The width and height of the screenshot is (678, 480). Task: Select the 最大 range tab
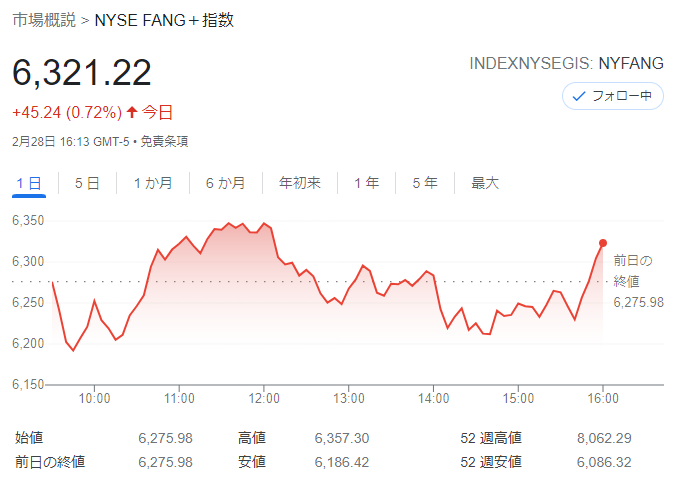pos(485,183)
